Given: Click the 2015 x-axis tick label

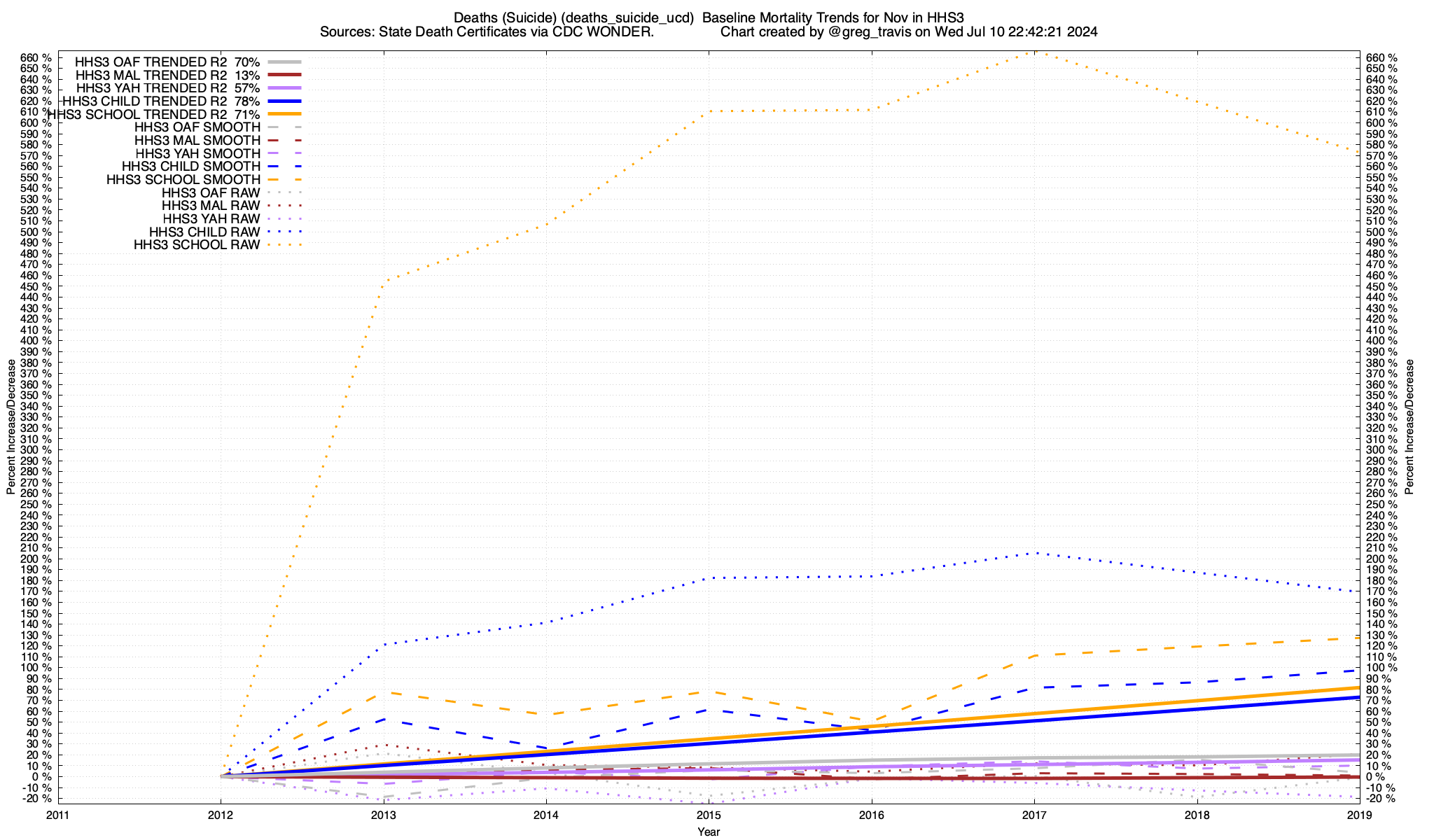Looking at the screenshot, I should pos(709,815).
